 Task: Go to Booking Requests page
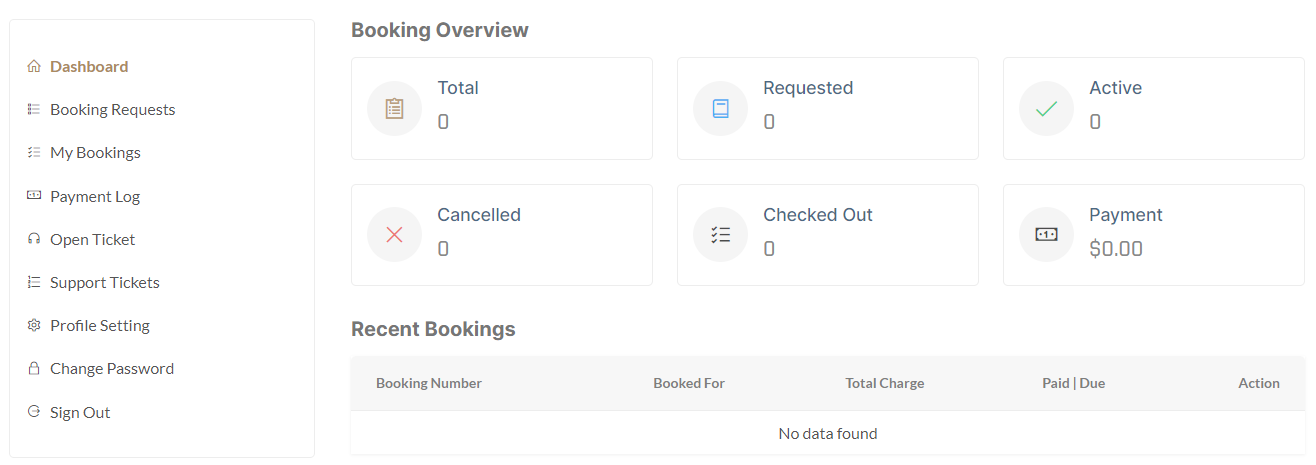tap(112, 110)
